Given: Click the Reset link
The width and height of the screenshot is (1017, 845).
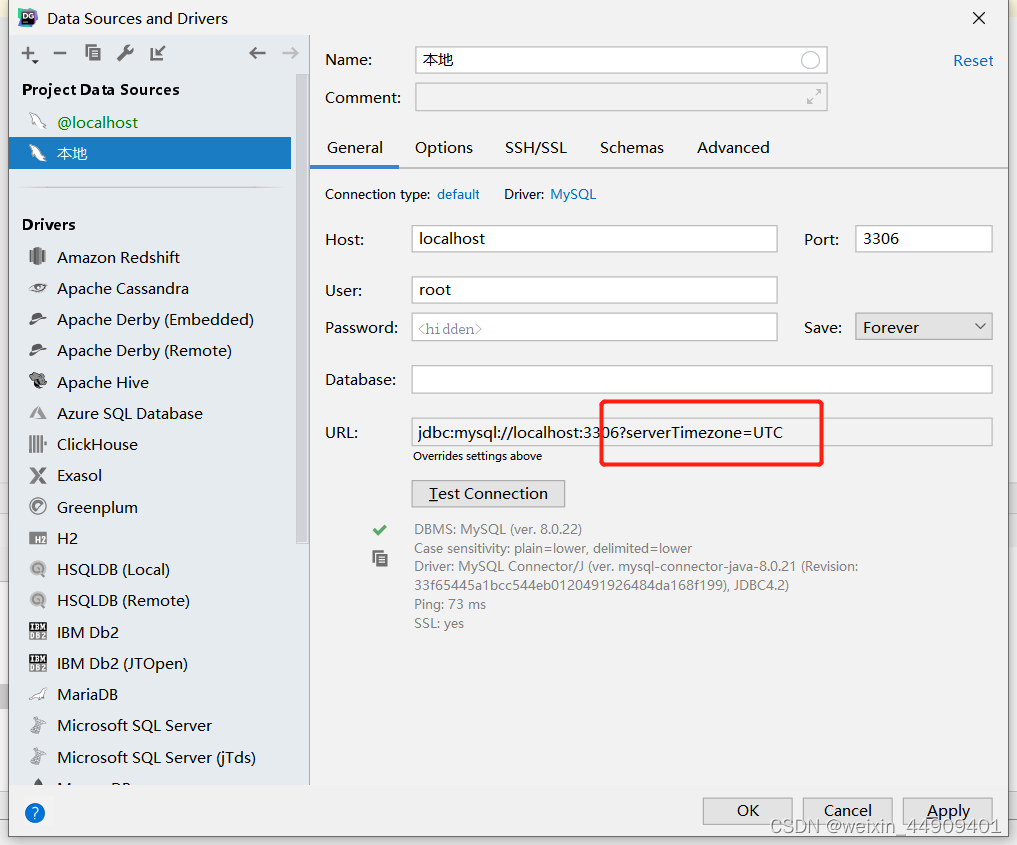Looking at the screenshot, I should click(972, 60).
